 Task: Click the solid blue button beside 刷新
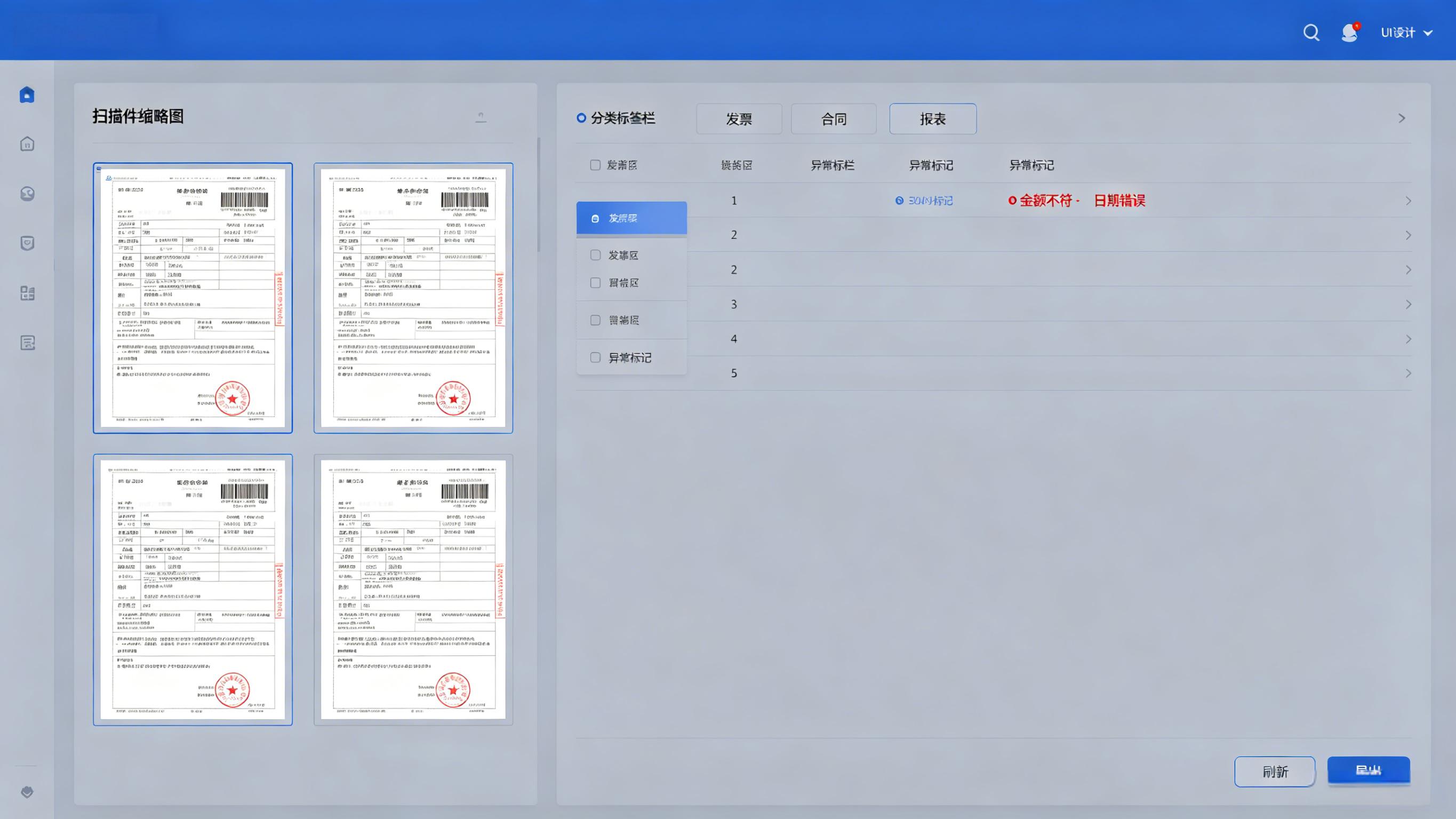[x=1369, y=770]
